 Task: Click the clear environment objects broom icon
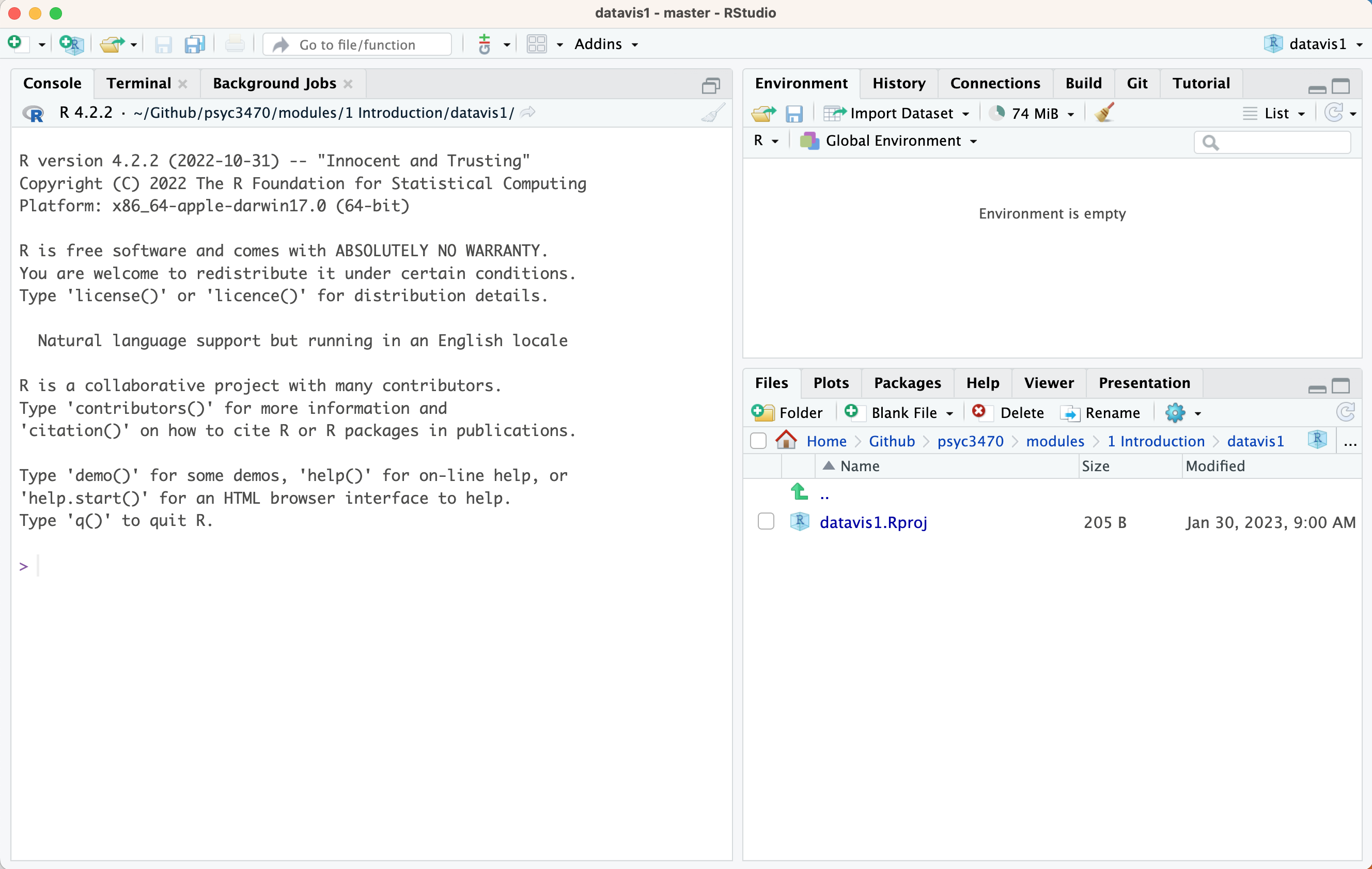[1104, 113]
